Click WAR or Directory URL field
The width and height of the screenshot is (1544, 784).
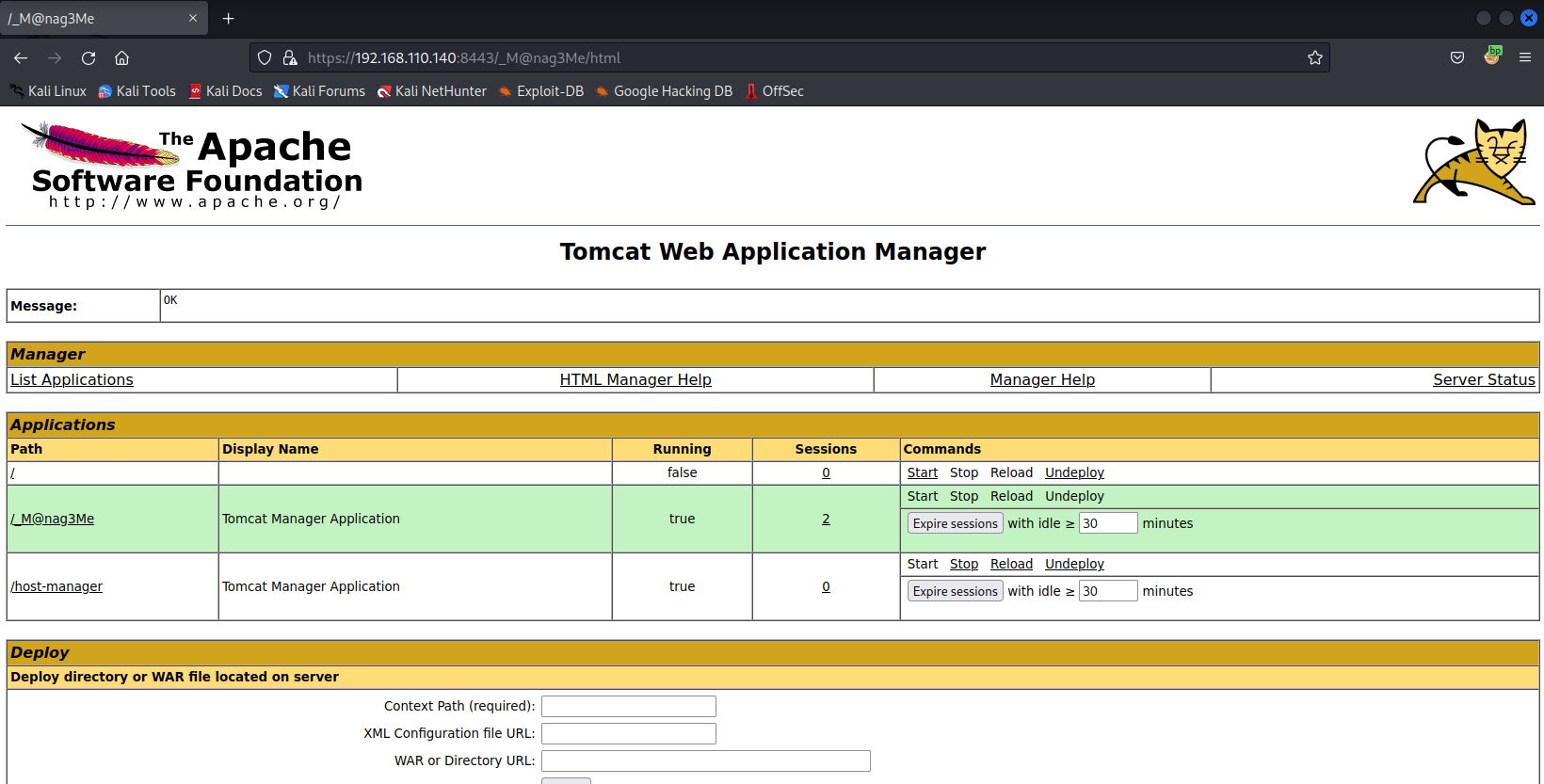point(706,760)
